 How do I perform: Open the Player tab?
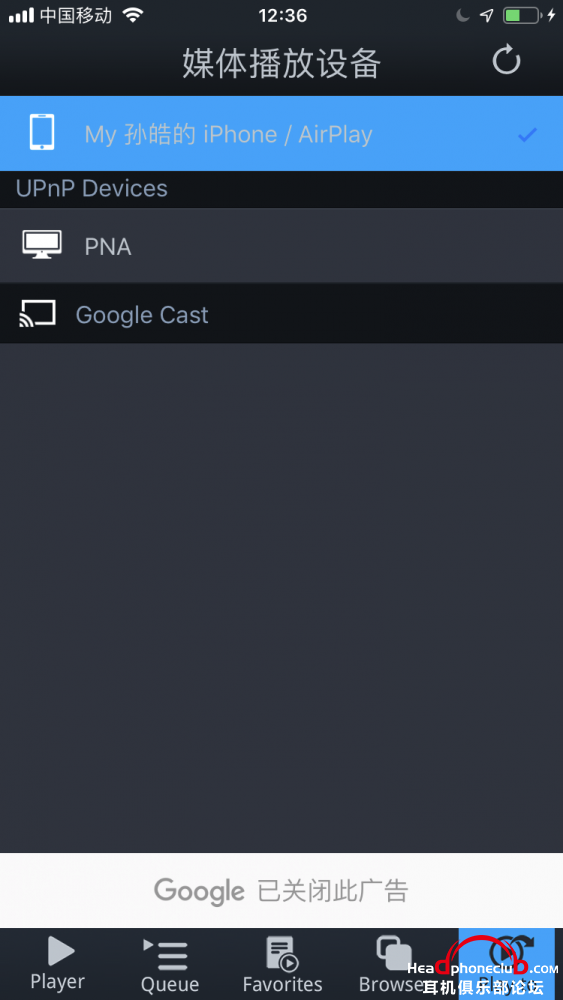pos(57,964)
